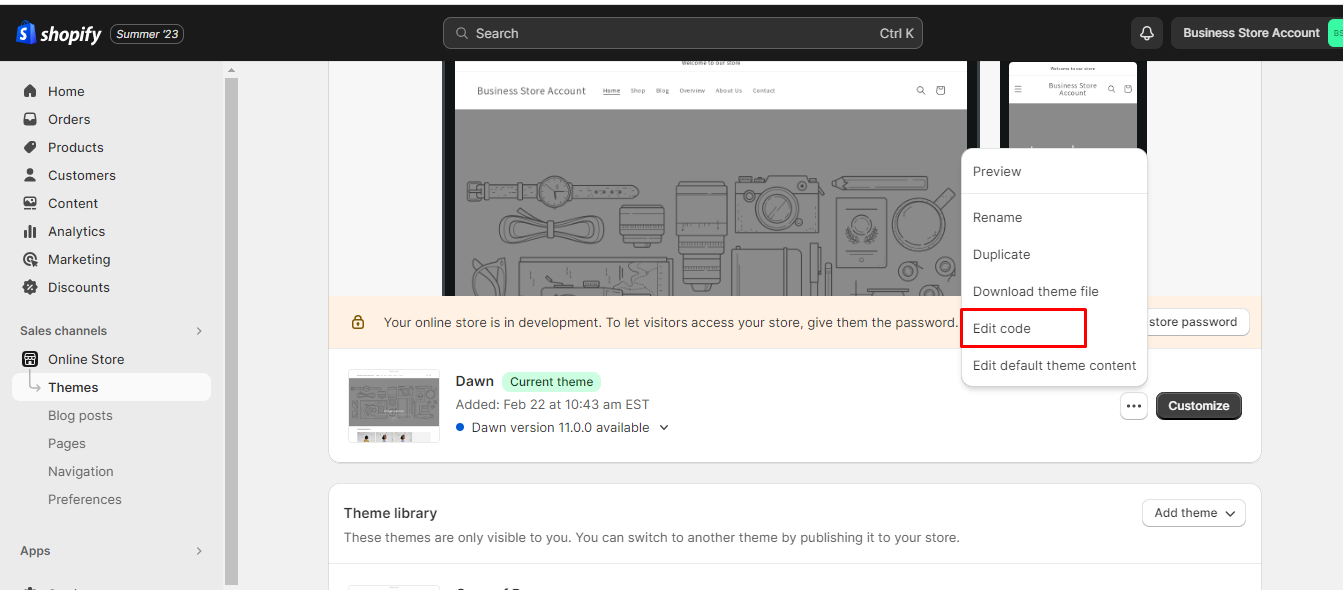Open the Customers page
The height and width of the screenshot is (590, 1343).
82,175
